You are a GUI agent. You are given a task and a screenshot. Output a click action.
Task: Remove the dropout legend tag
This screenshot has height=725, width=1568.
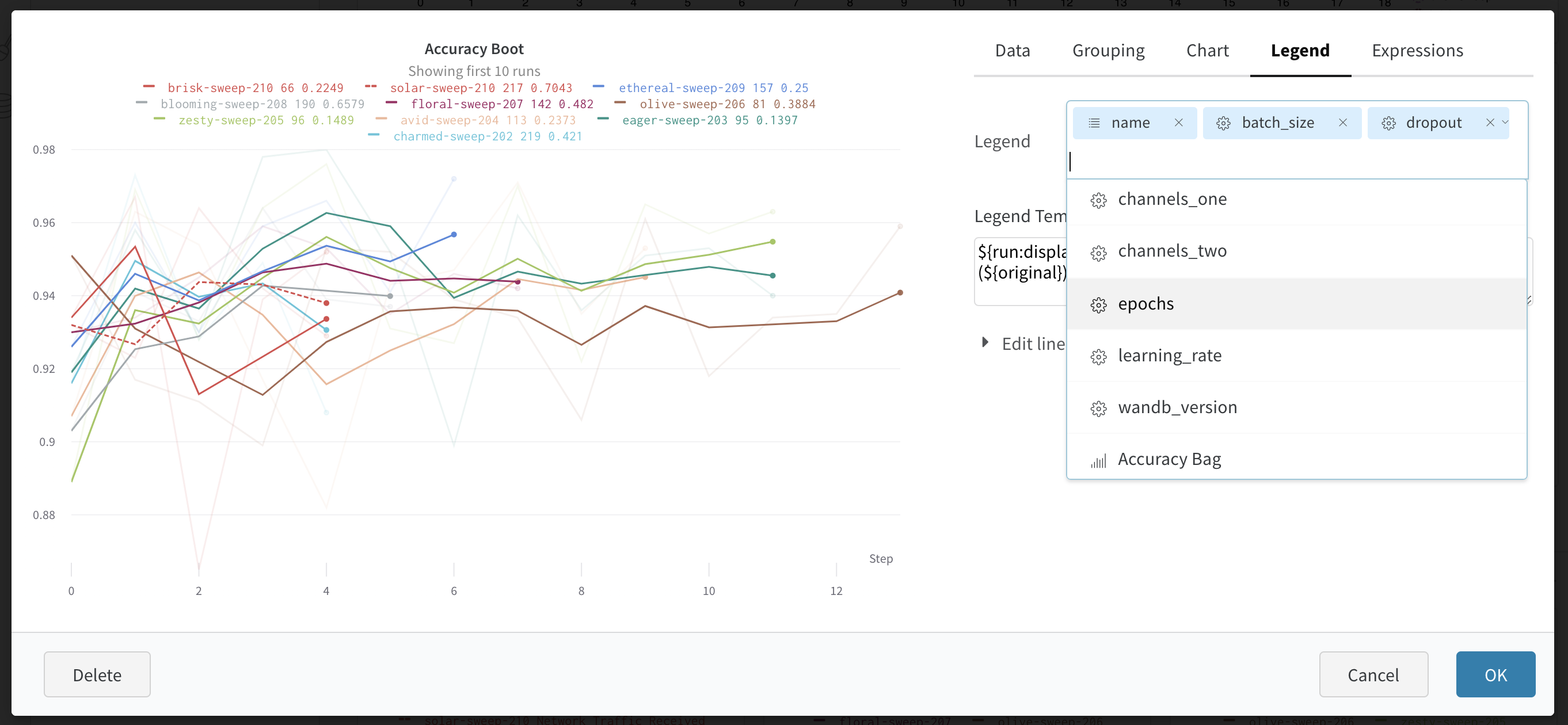tap(1490, 123)
